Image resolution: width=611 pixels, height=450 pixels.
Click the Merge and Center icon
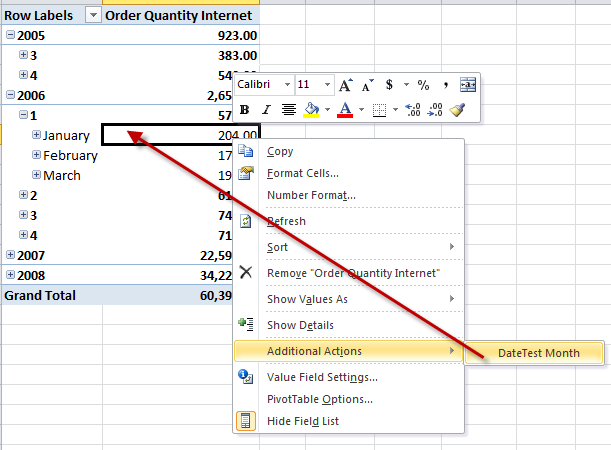467,86
